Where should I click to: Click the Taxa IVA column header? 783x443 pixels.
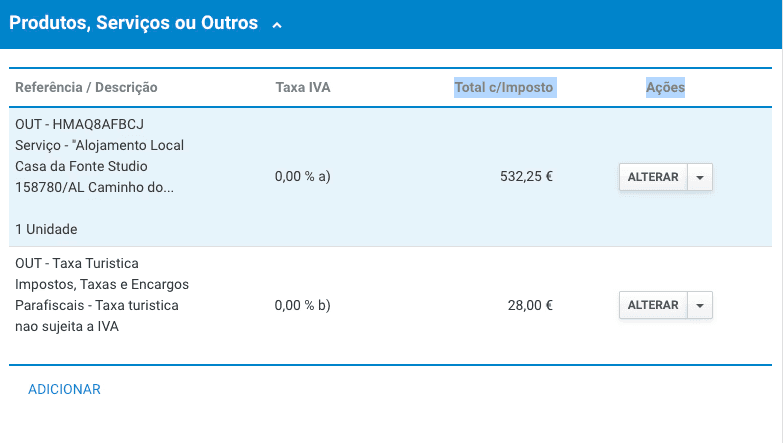click(x=303, y=87)
